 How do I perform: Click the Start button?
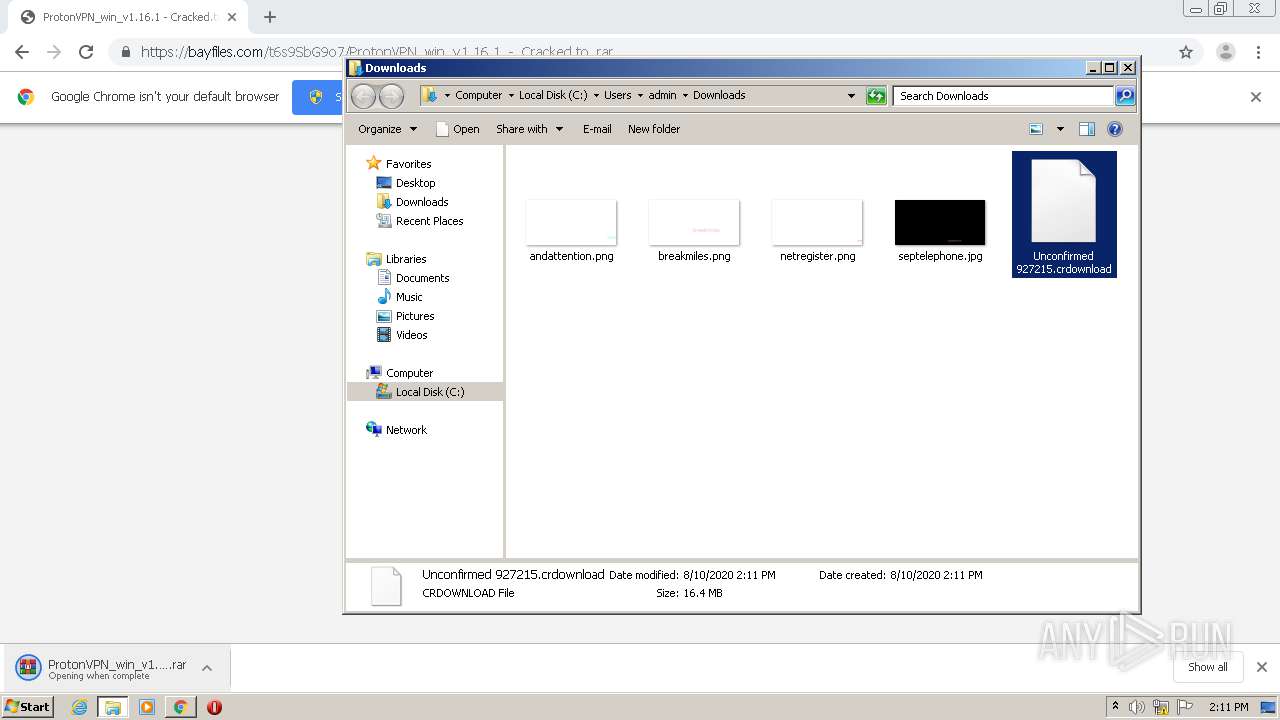(27, 707)
